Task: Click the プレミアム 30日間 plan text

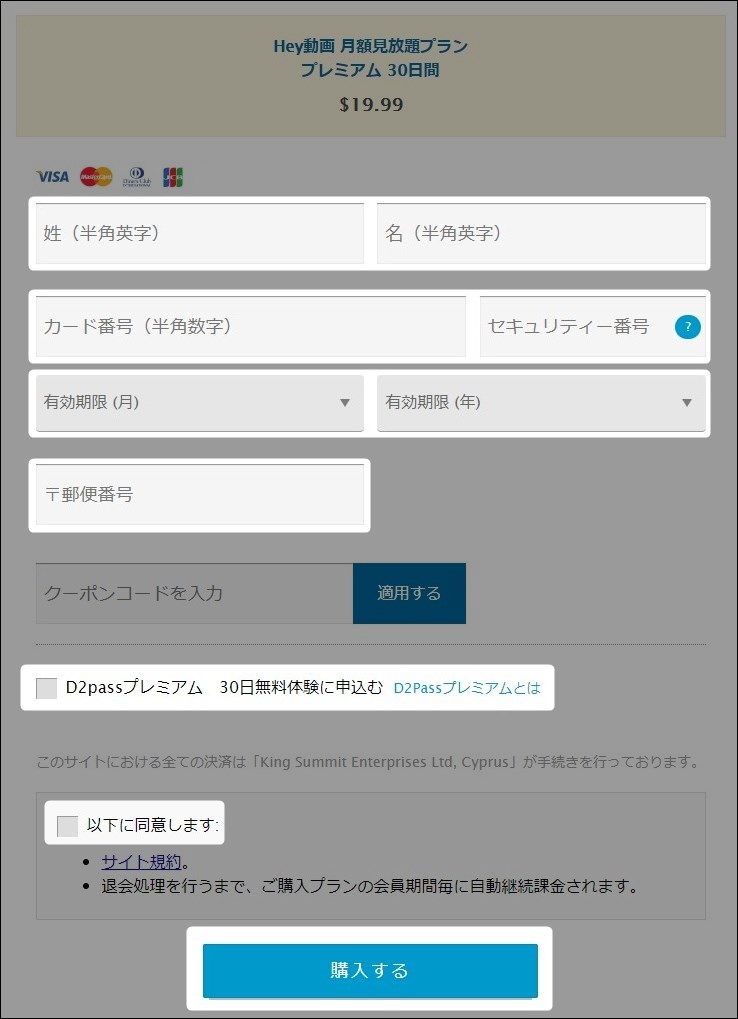Action: 370,70
